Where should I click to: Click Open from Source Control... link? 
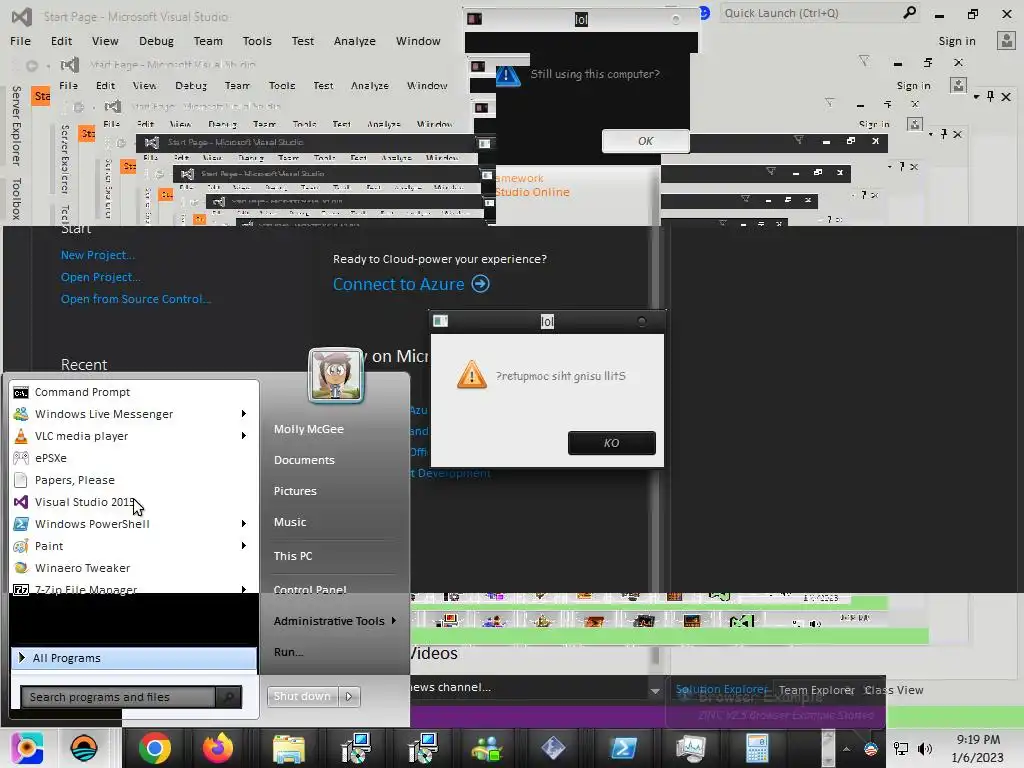[x=136, y=299]
